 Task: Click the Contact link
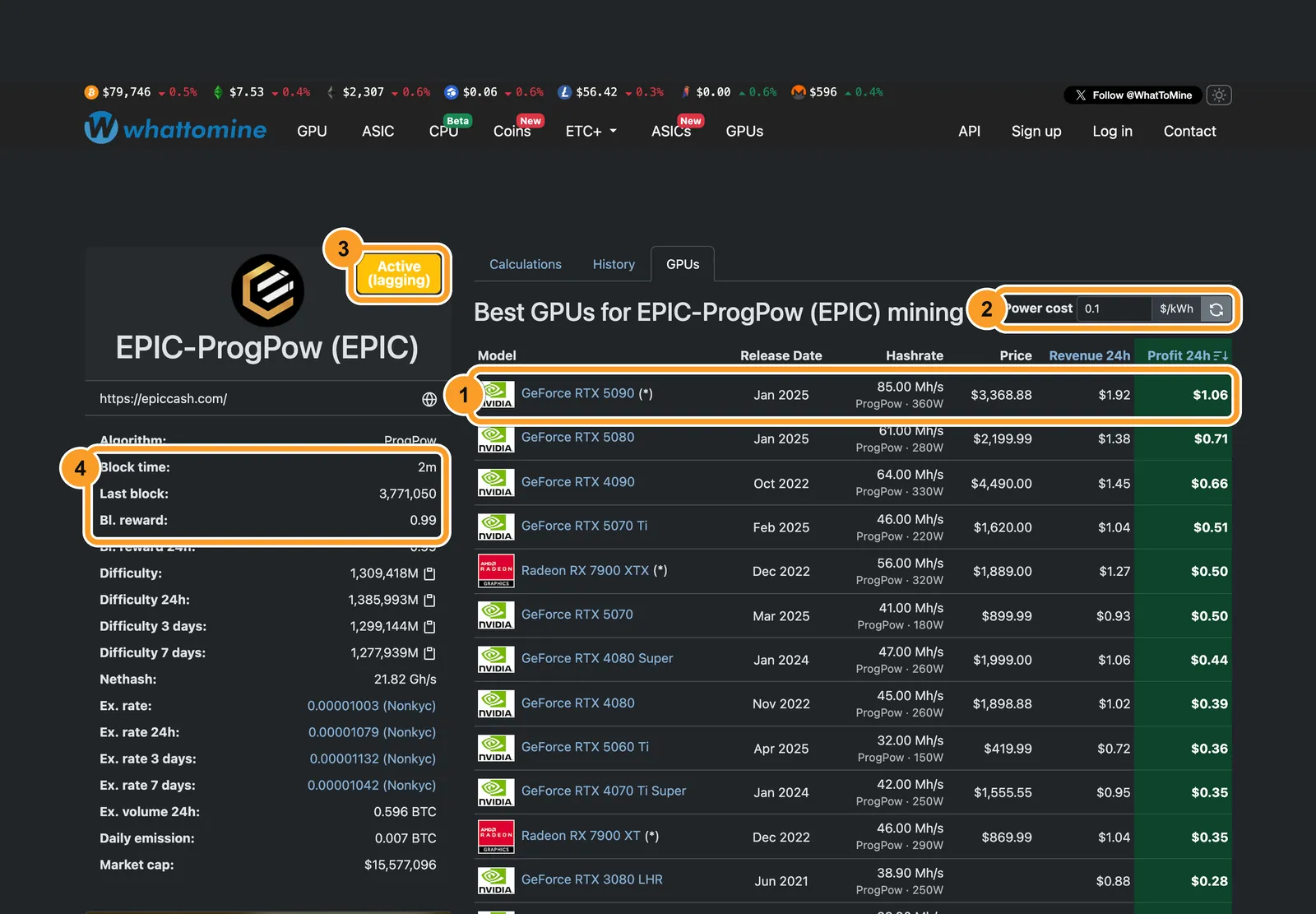pyautogui.click(x=1189, y=132)
